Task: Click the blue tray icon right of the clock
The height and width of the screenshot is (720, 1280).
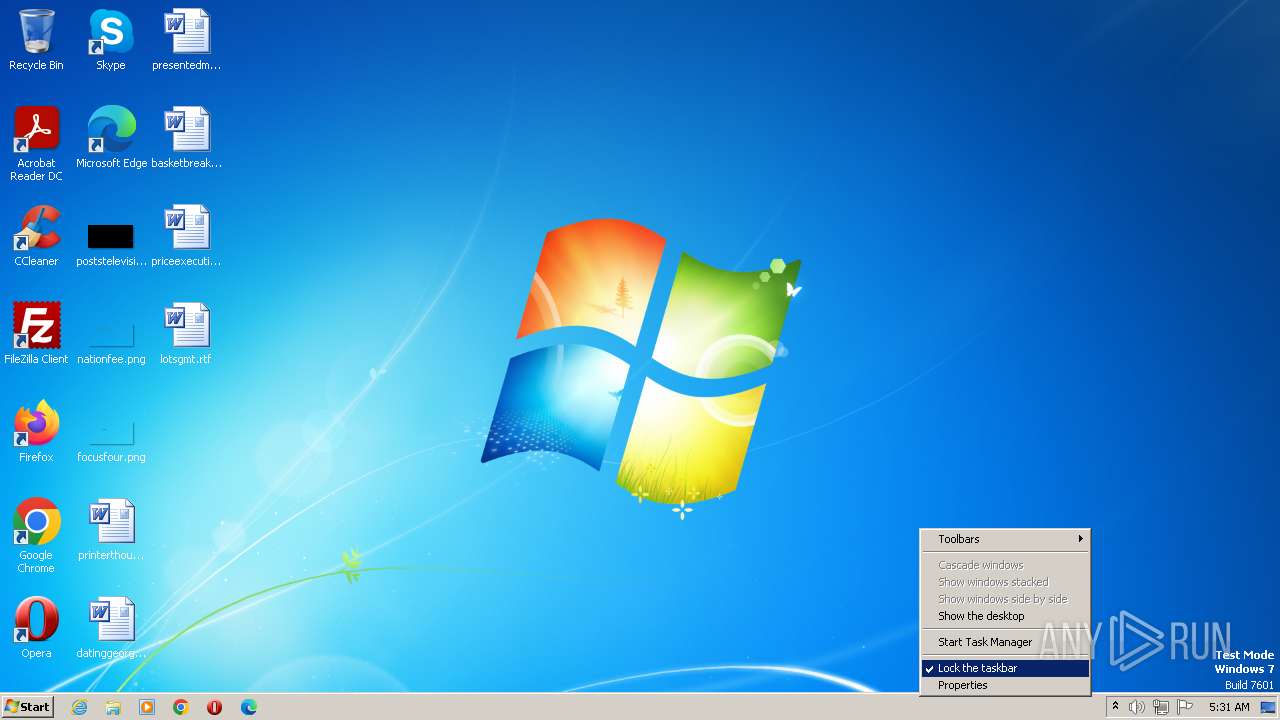Action: [x=1268, y=707]
